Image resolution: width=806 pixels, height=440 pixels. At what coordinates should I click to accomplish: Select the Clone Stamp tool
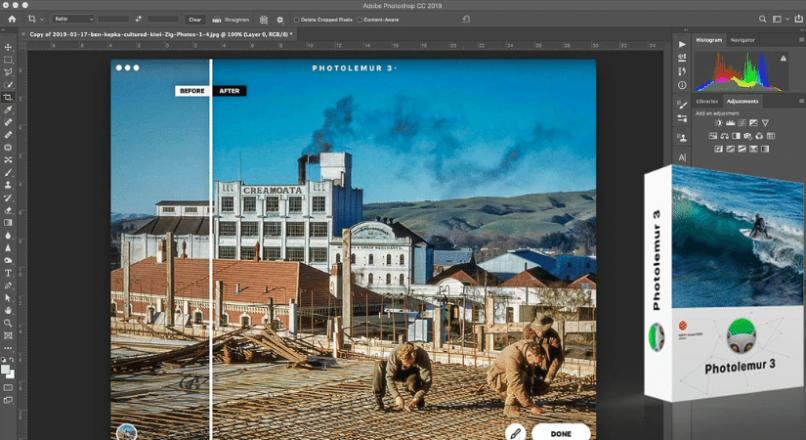pos(8,185)
